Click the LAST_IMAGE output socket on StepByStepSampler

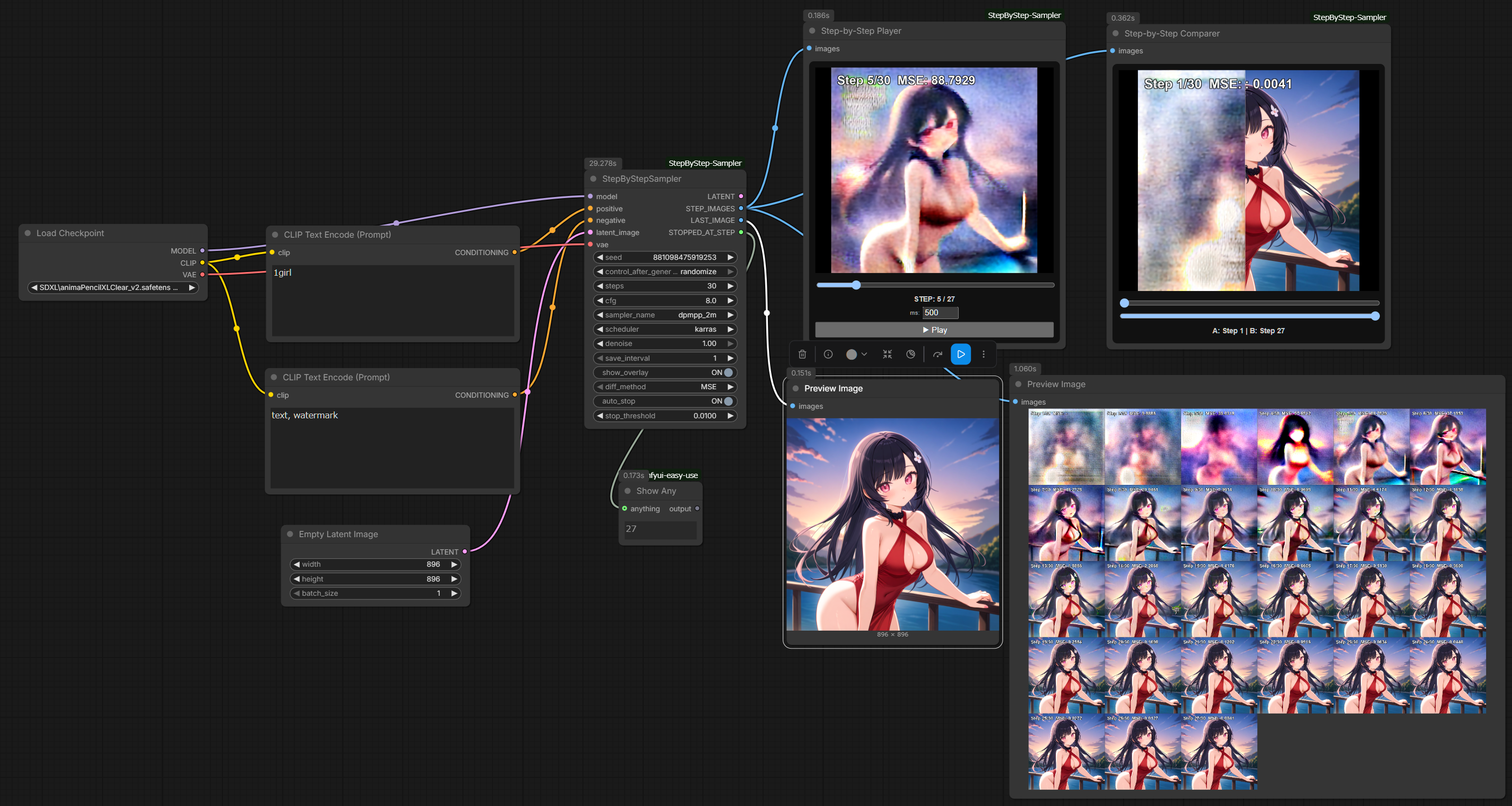(741, 220)
